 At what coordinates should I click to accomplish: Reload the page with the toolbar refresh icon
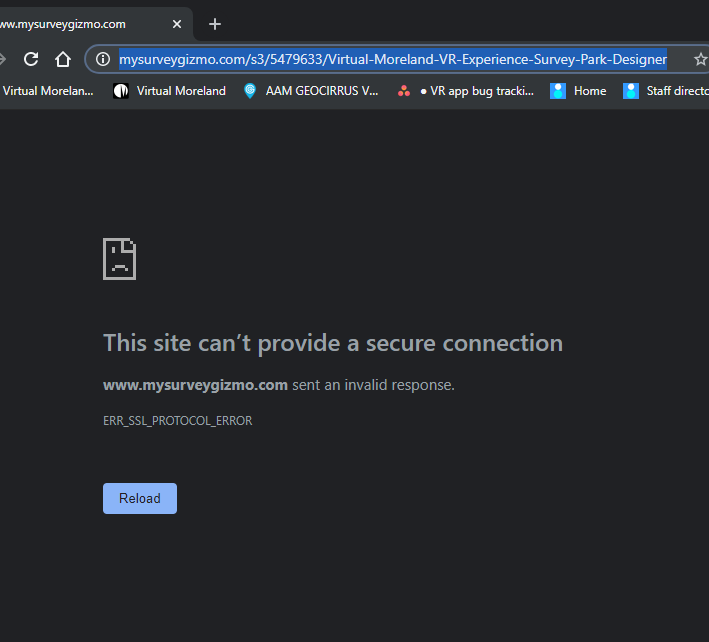pos(31,59)
